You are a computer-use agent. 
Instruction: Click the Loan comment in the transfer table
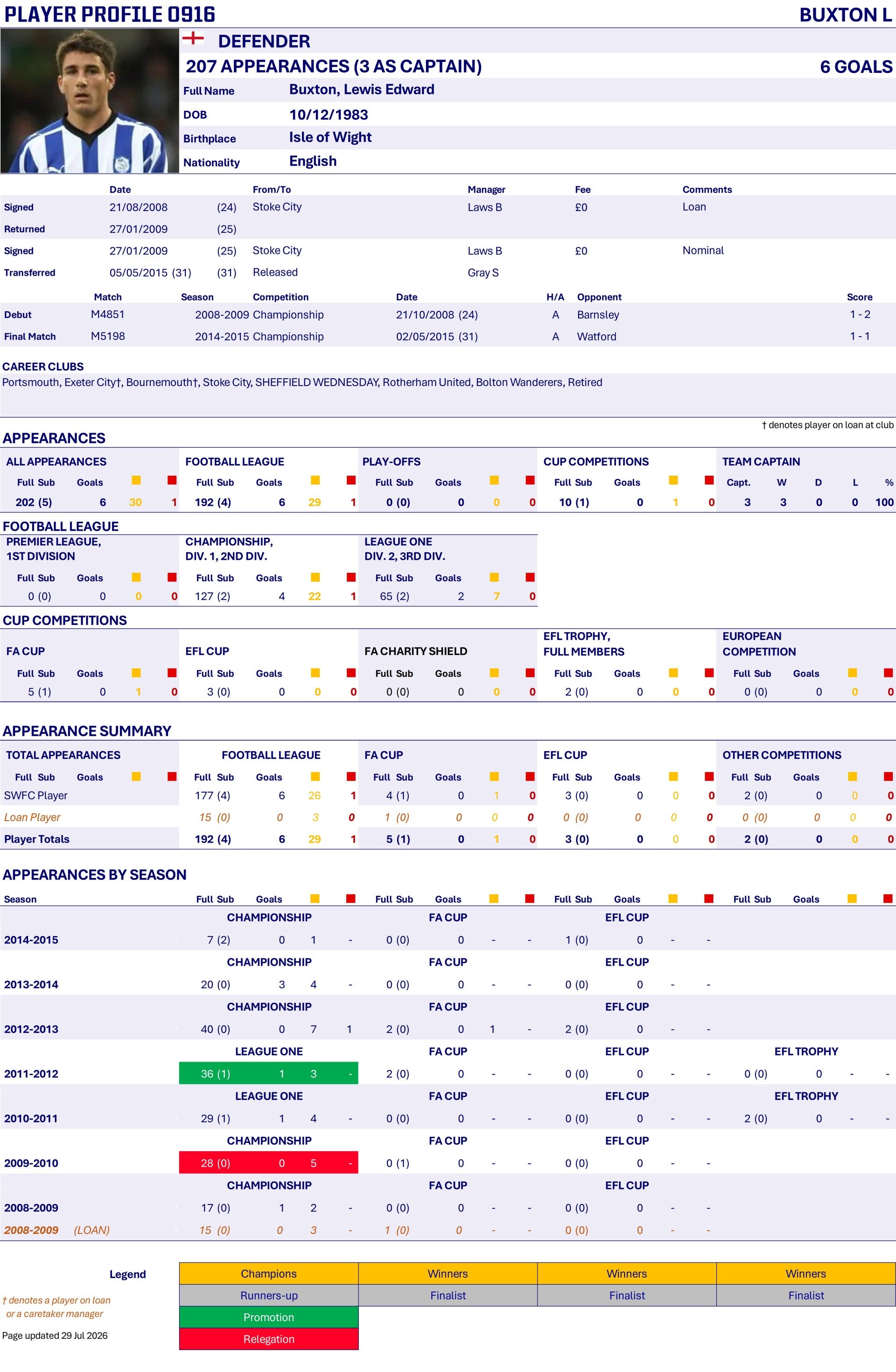694,207
